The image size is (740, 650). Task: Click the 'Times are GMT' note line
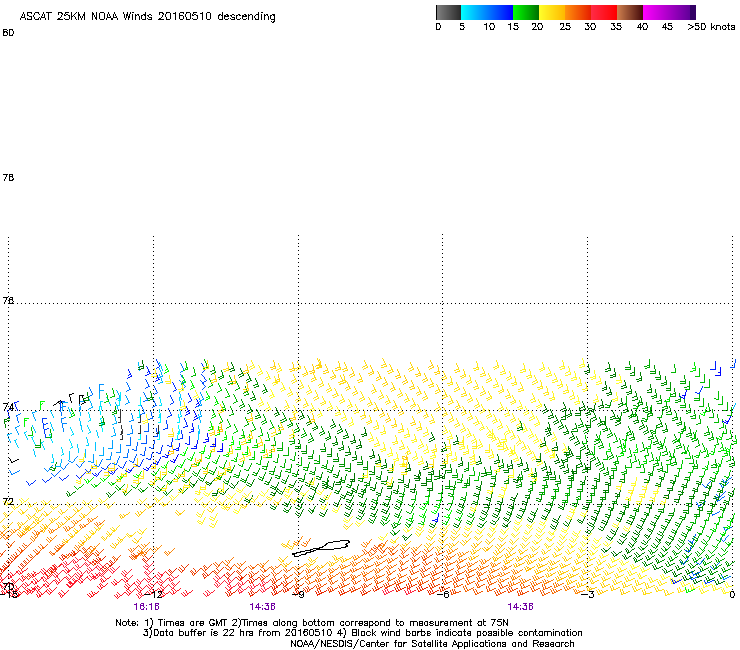click(312, 623)
